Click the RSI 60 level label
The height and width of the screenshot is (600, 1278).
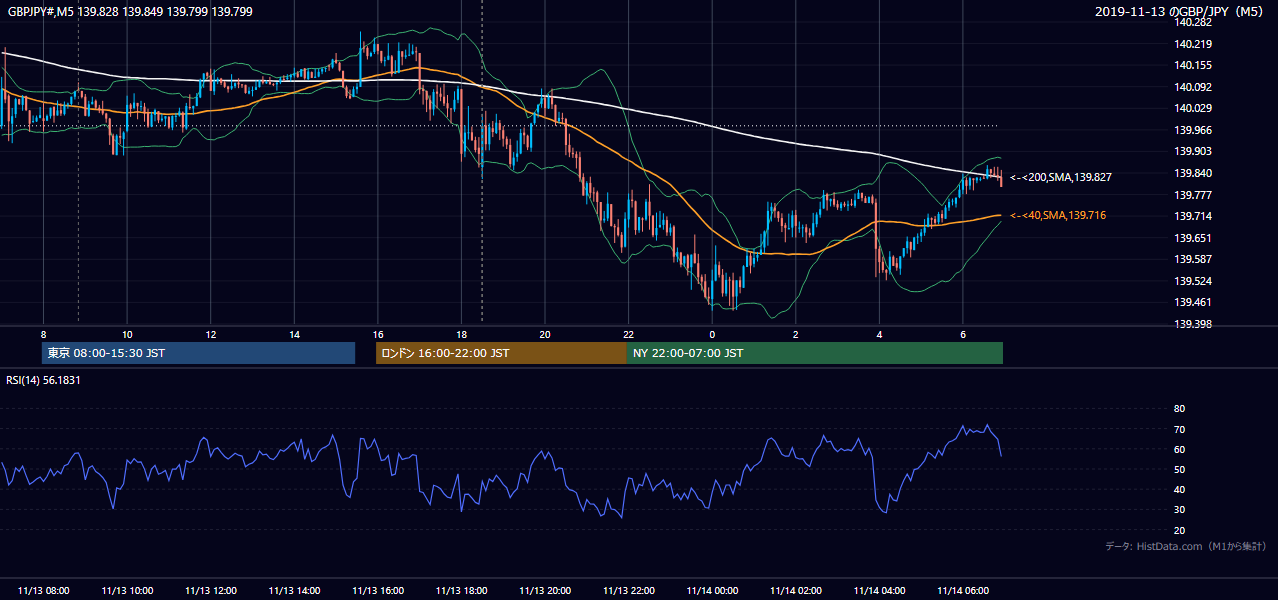tap(1179, 449)
